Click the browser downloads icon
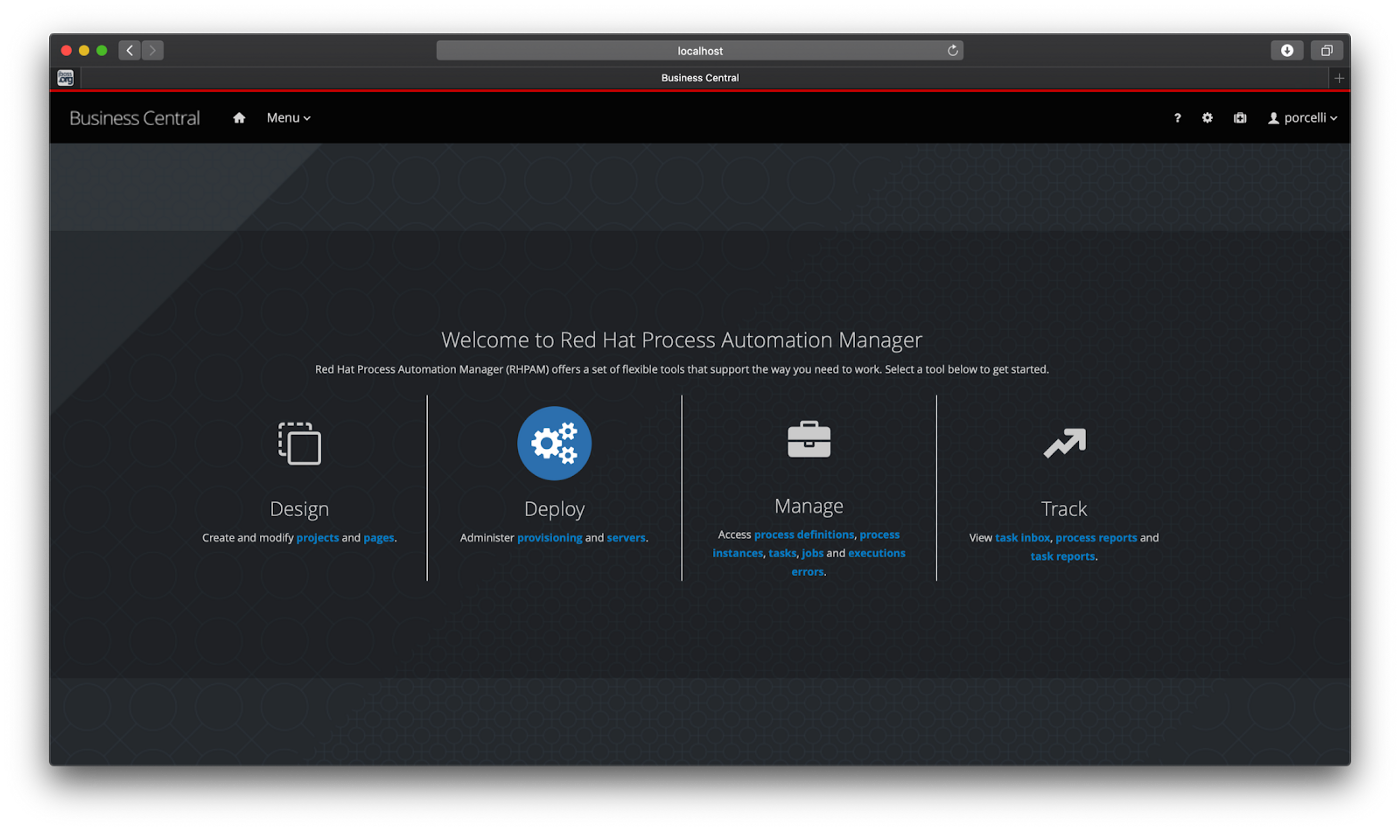This screenshot has height=831, width=1400. click(1287, 50)
